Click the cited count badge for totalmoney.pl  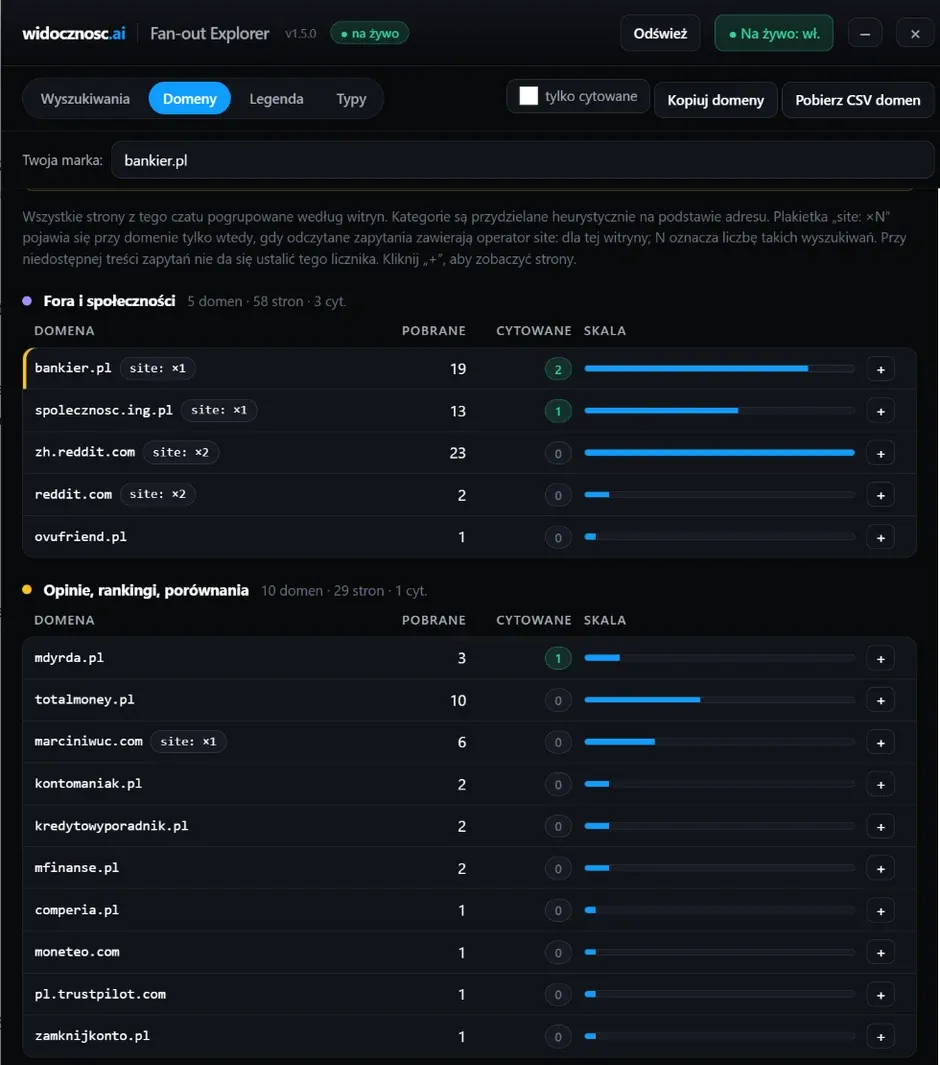(558, 701)
